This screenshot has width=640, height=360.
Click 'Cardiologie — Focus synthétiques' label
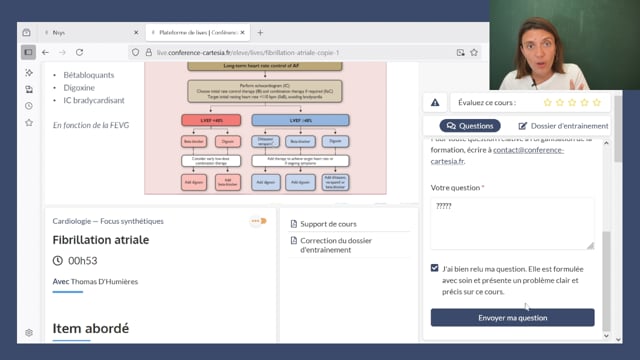108,221
